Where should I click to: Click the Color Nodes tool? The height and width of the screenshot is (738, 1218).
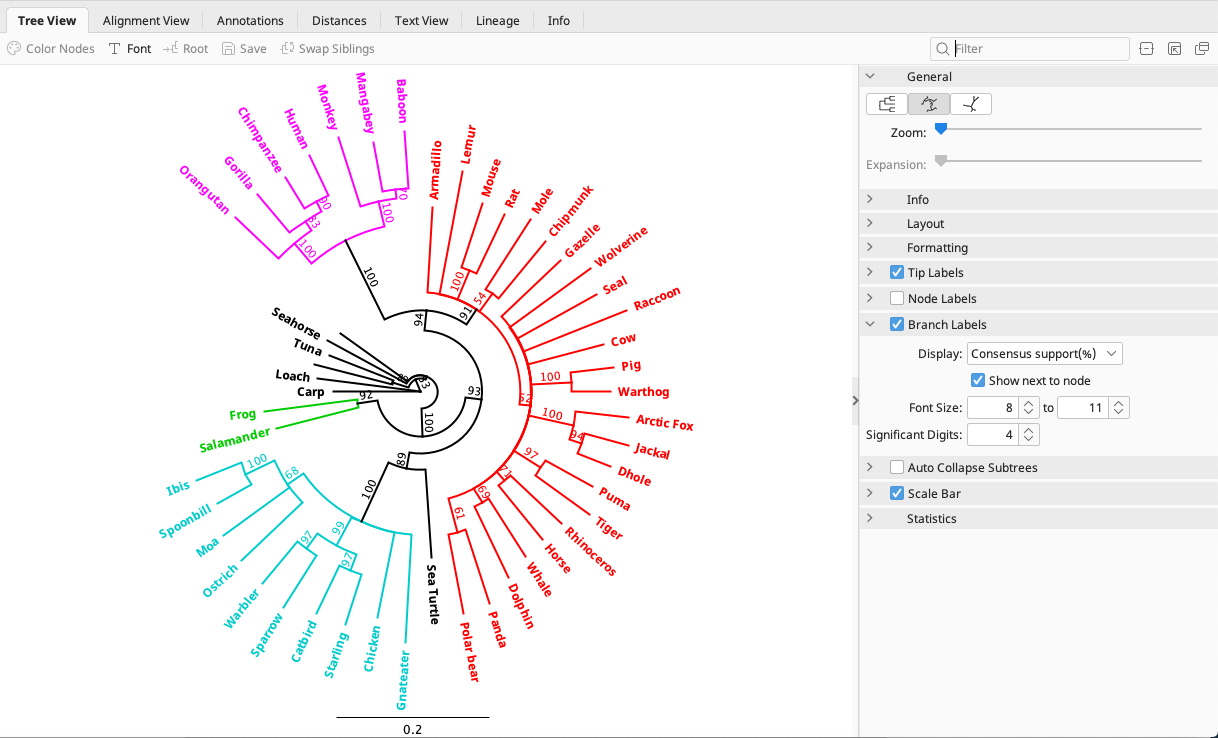pos(51,48)
